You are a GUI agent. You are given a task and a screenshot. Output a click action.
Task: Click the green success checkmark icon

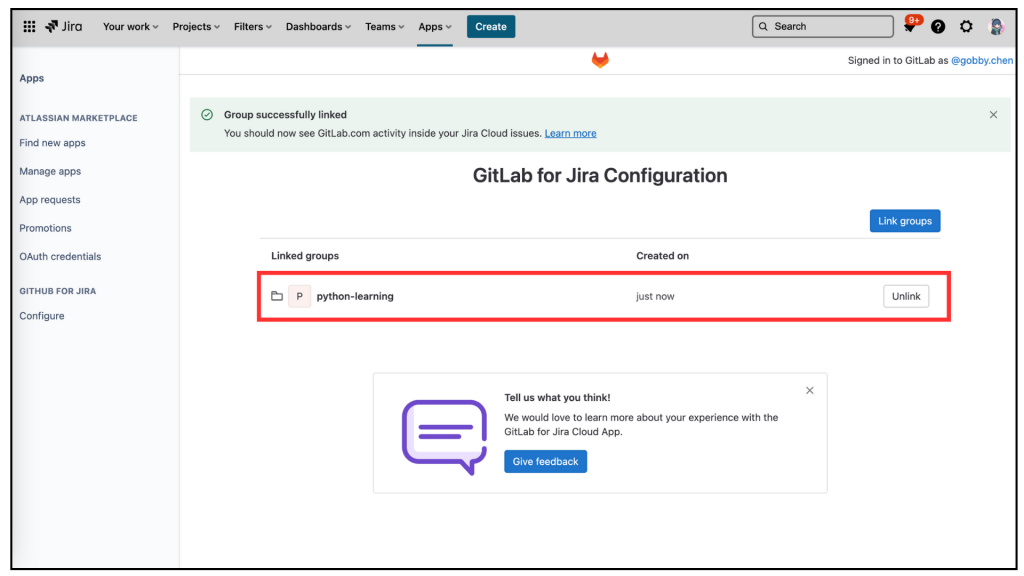pos(207,115)
